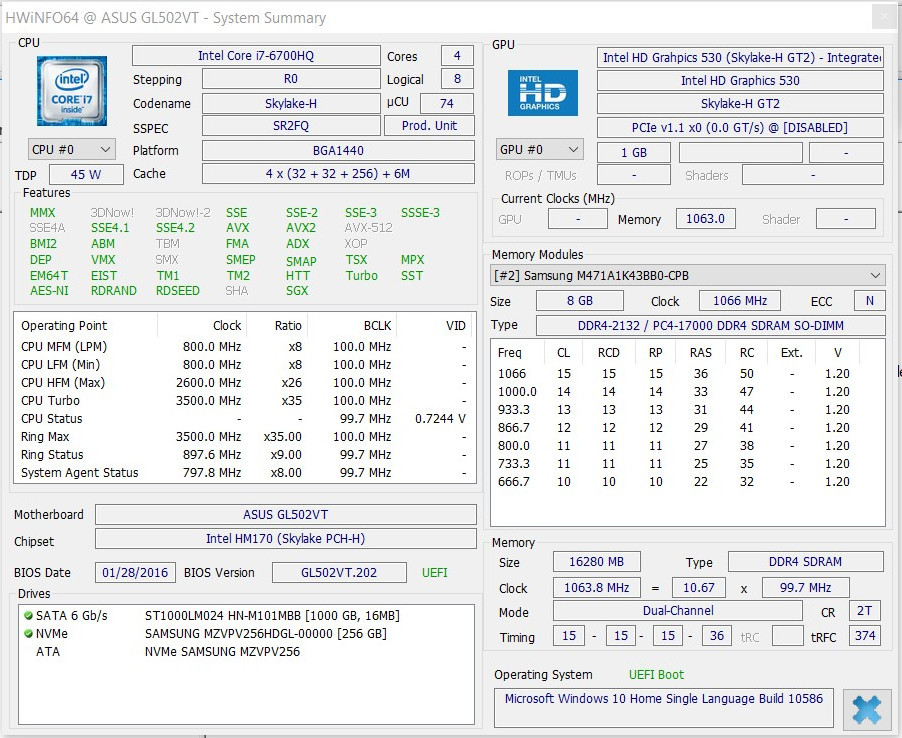Click the Skylake-H GT2 GPU codename field
This screenshot has height=738, width=902.
pos(740,104)
